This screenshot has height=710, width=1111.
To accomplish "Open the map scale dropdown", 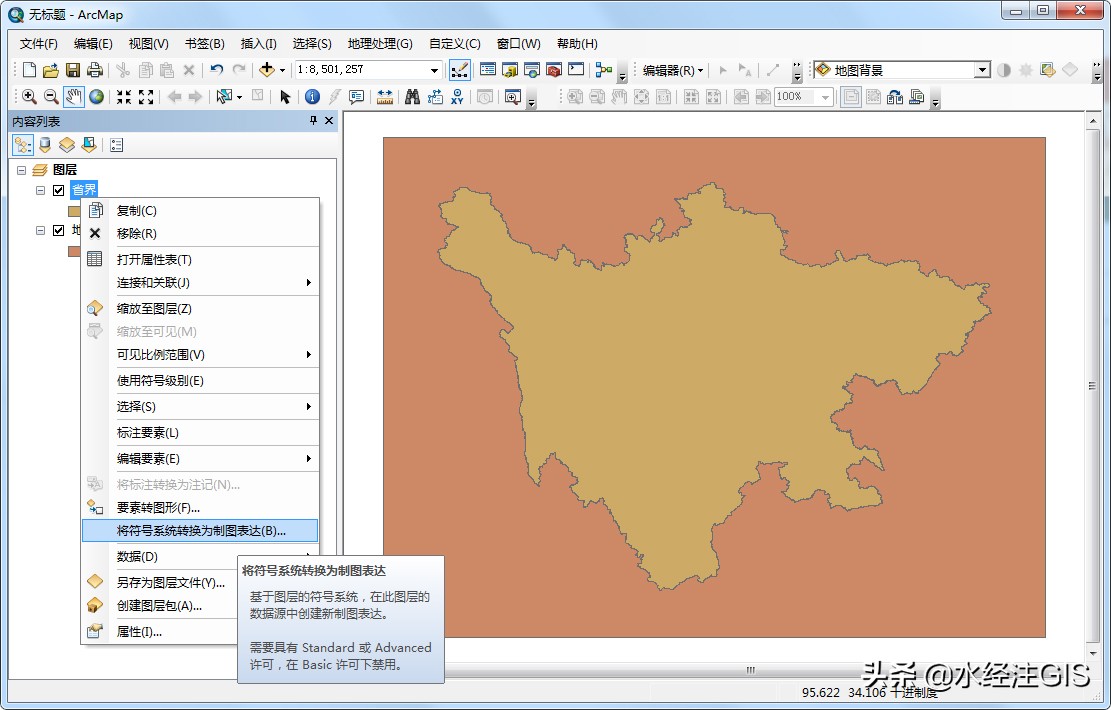I will pos(434,70).
